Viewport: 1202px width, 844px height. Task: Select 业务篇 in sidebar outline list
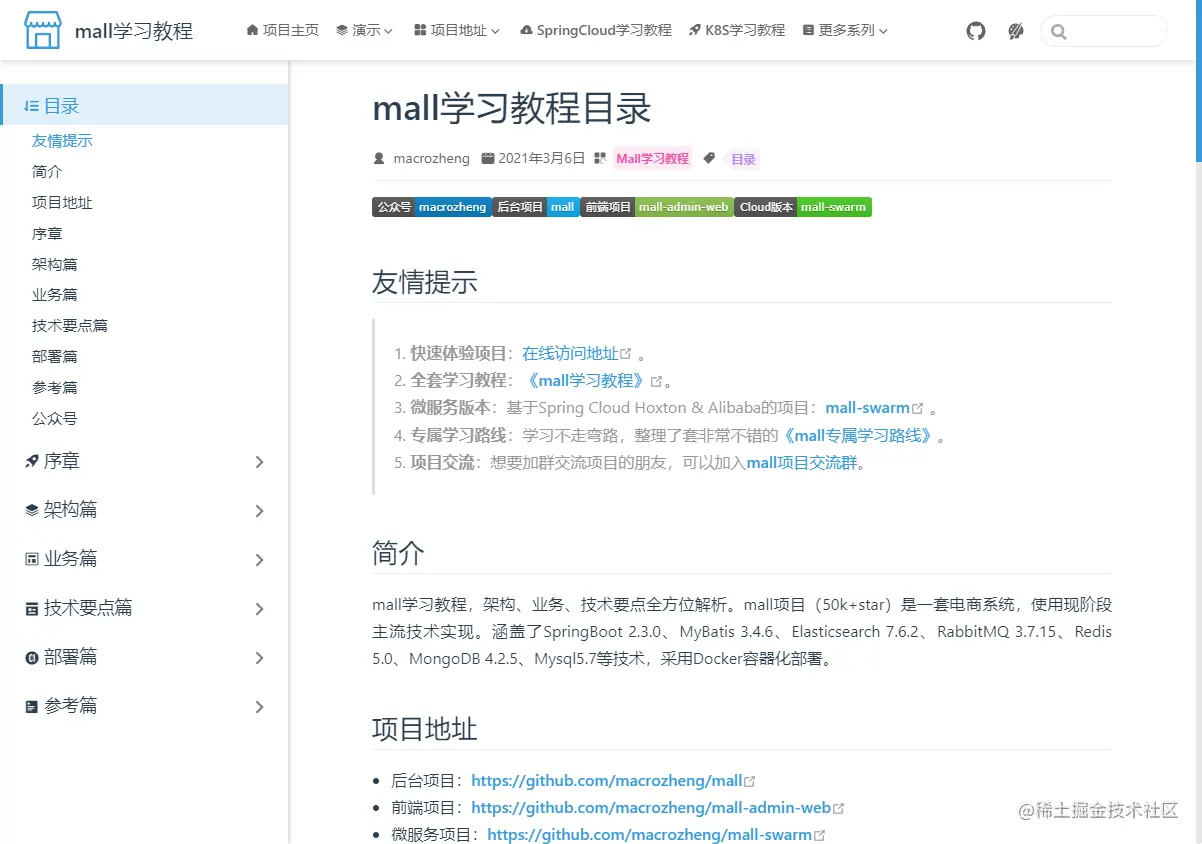click(x=55, y=295)
